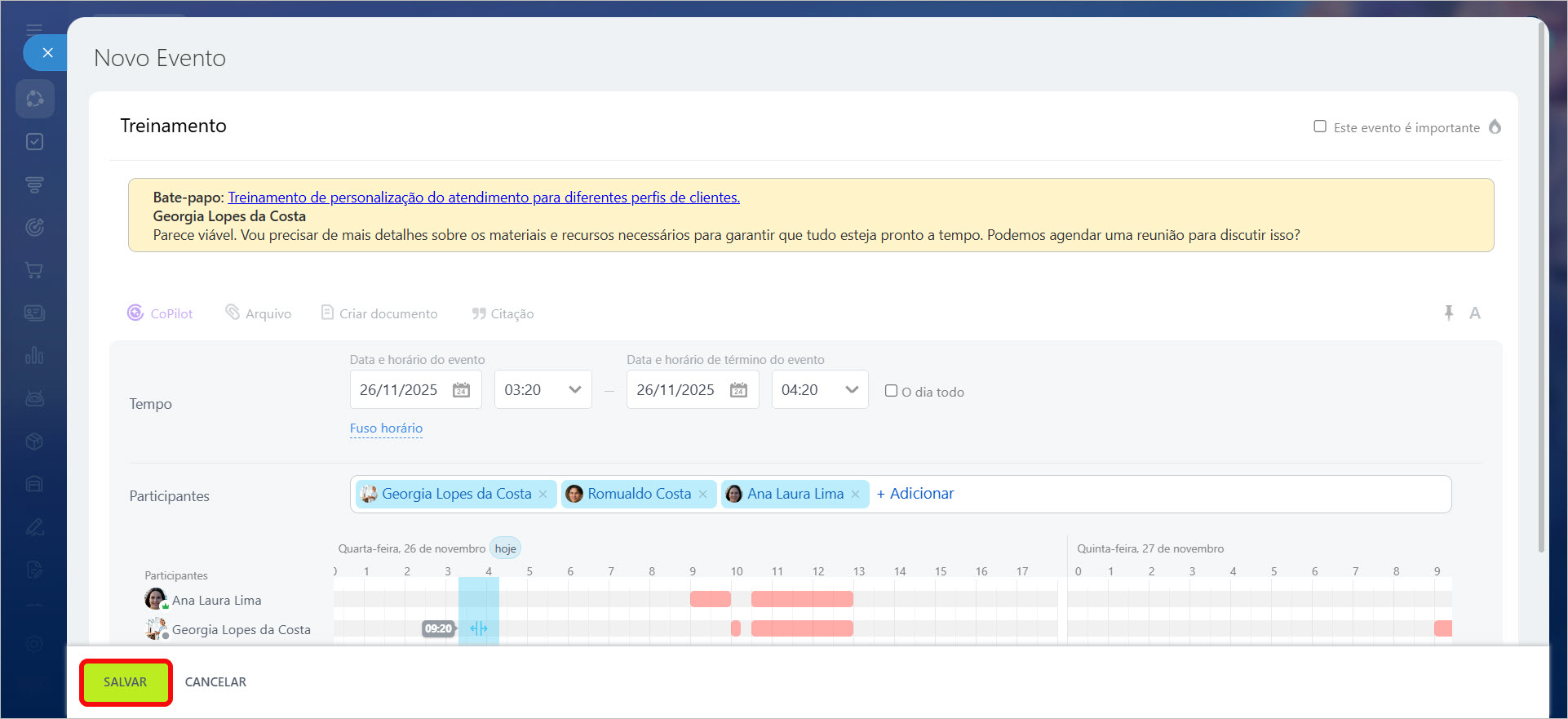Screen dimensions: 1568x719
Task: Expand the Fuso horário settings
Action: (x=386, y=428)
